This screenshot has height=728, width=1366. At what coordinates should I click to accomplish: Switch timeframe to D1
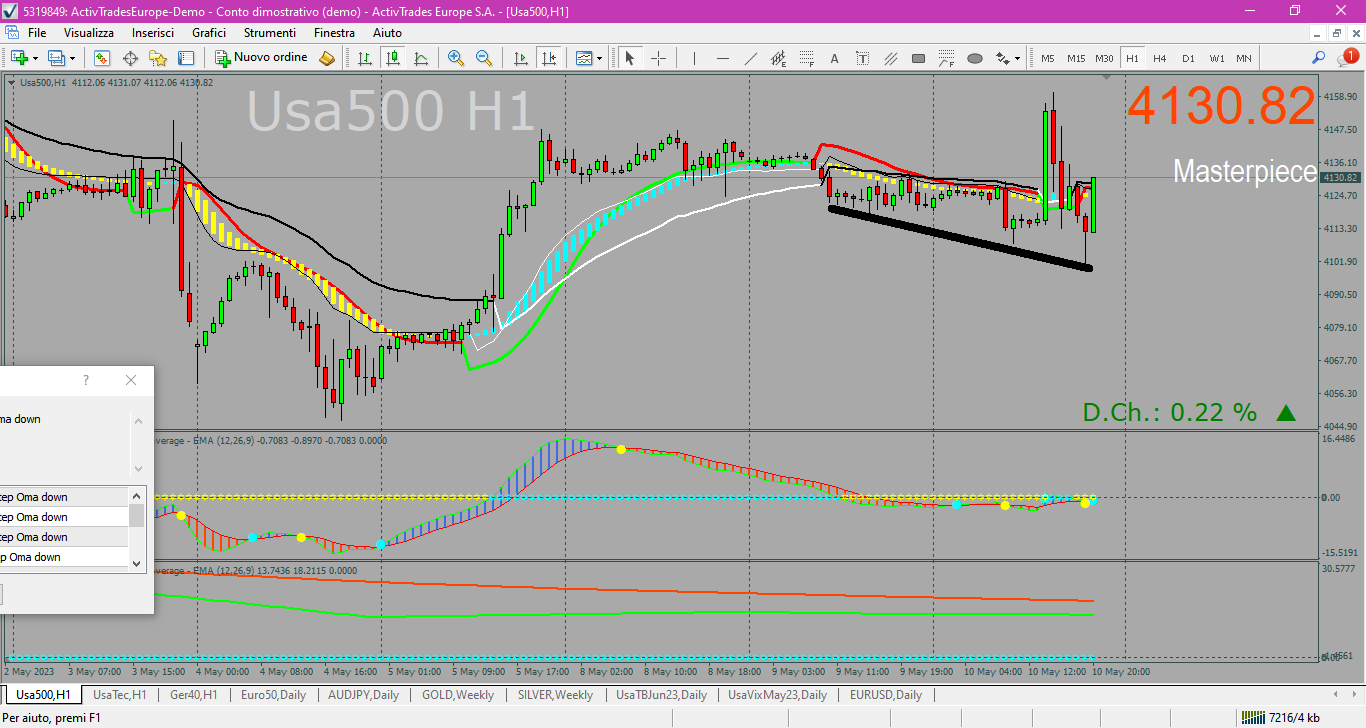(x=1188, y=58)
